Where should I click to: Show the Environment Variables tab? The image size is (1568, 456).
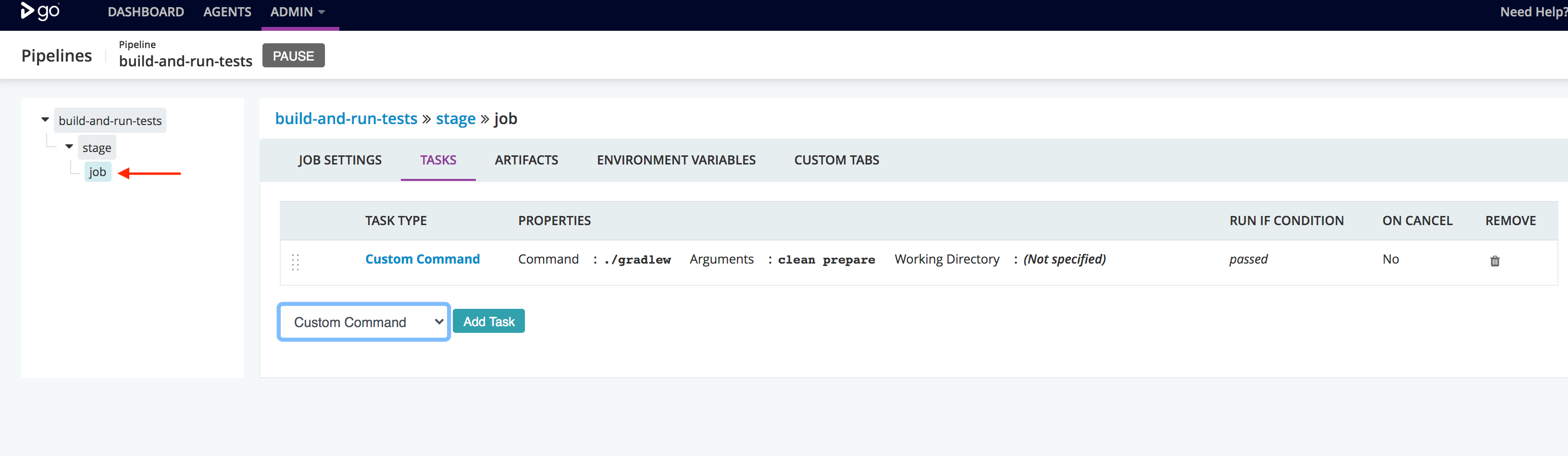pos(676,160)
